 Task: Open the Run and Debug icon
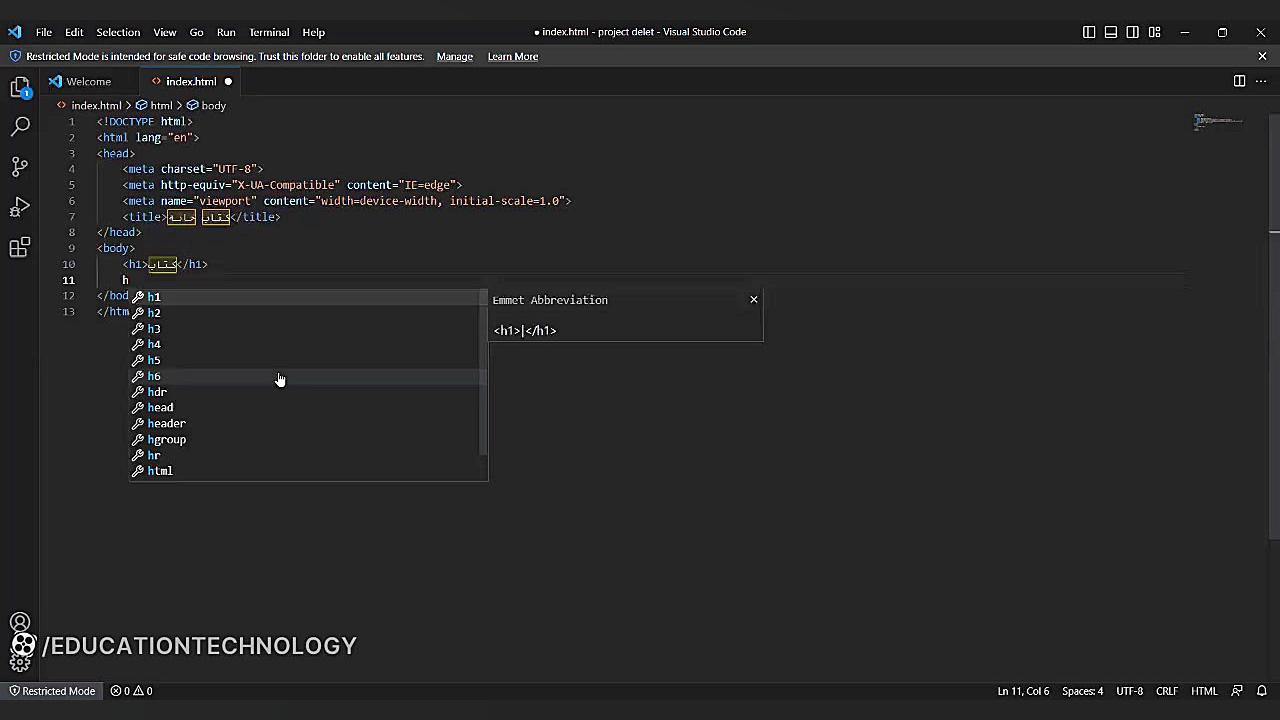tap(20, 207)
